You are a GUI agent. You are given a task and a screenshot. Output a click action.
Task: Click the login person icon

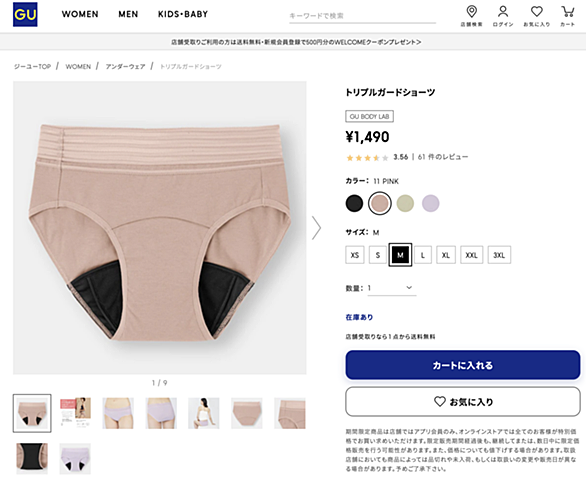pos(503,12)
